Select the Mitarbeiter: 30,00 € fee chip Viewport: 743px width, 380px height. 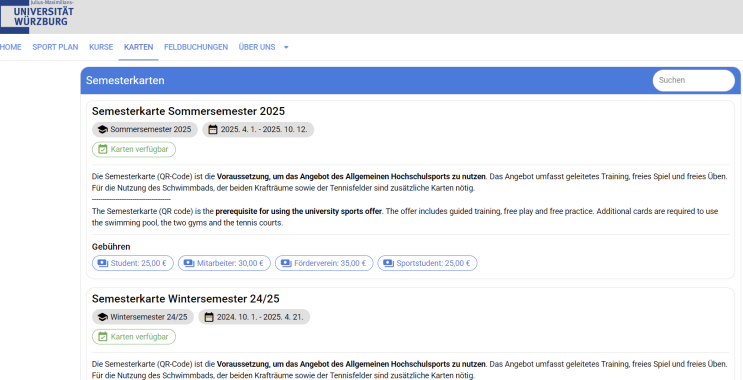click(x=224, y=263)
